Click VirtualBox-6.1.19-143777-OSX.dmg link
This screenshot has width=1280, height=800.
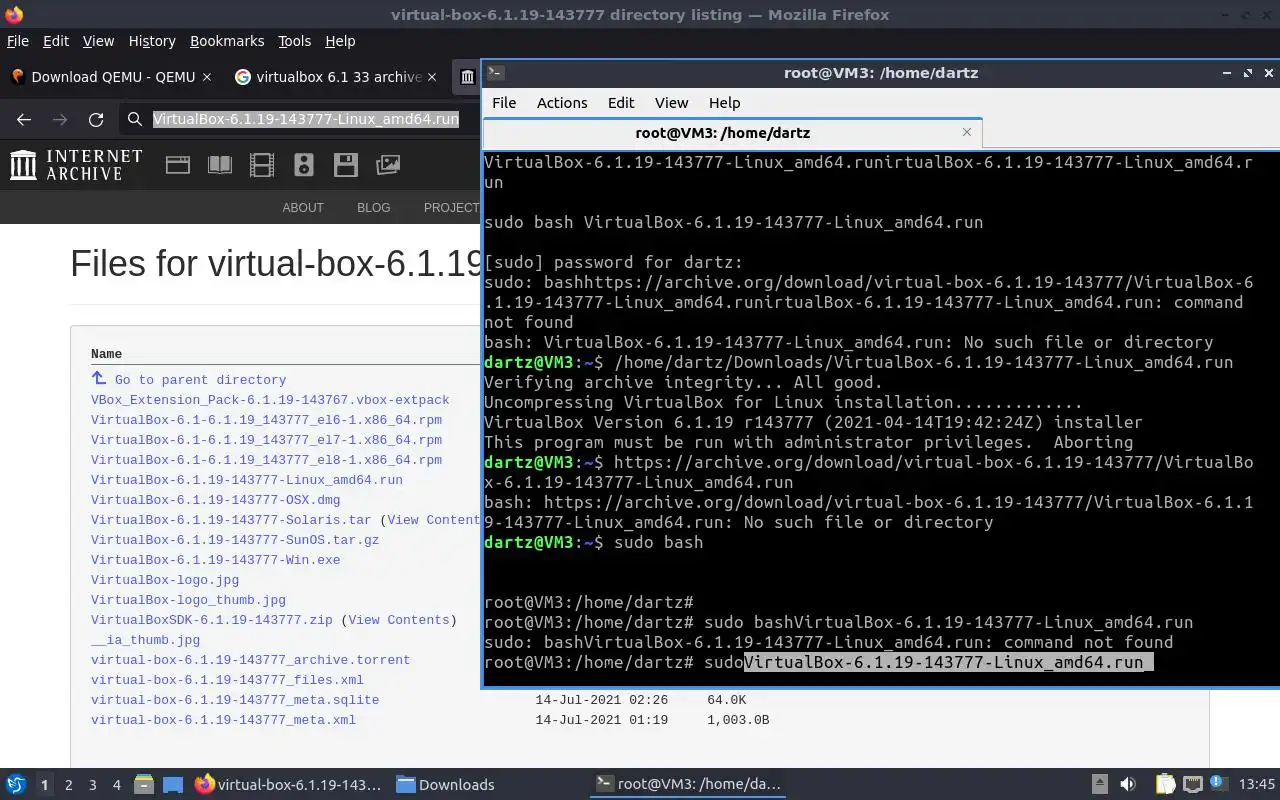coord(215,500)
